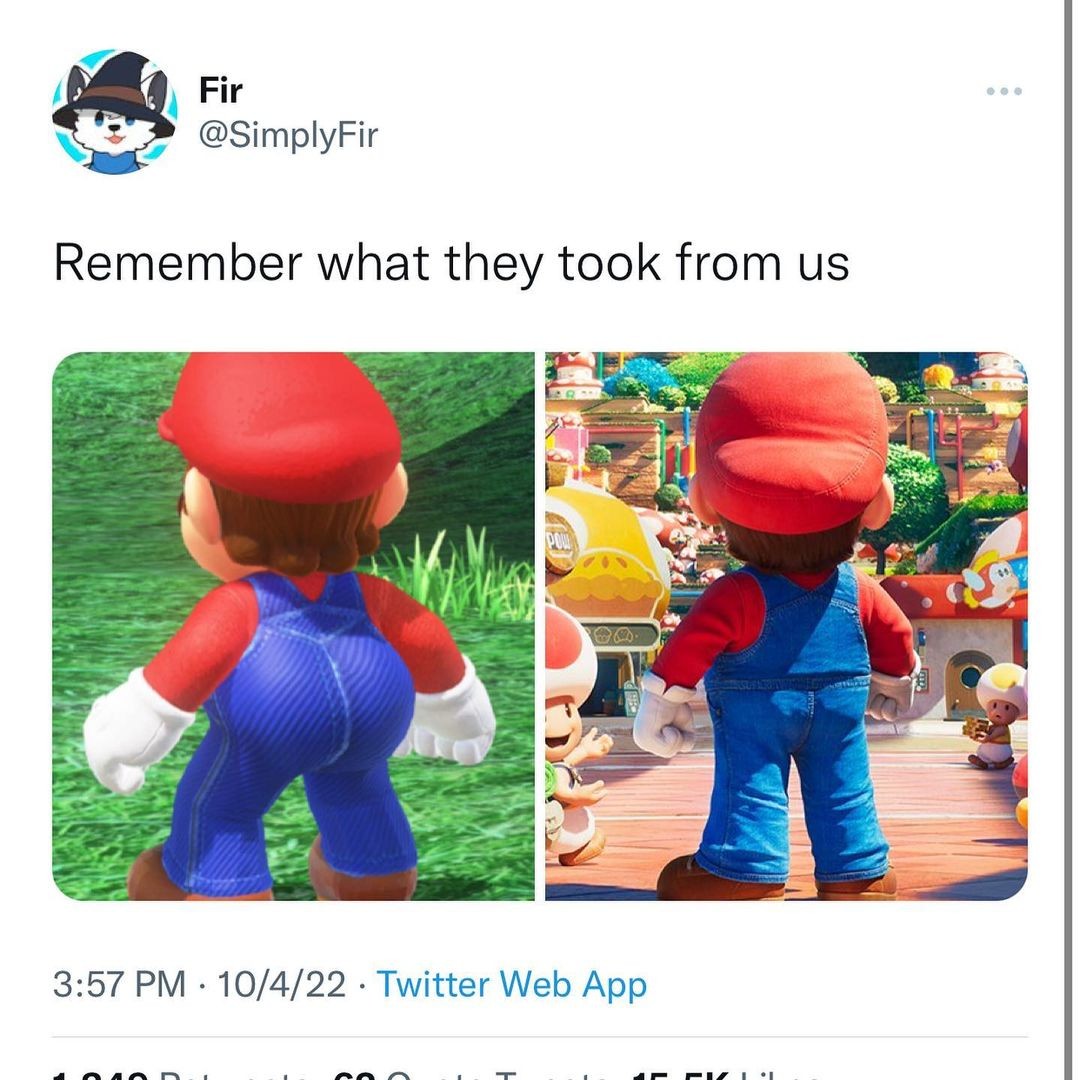This screenshot has width=1080, height=1080.
Task: Open the Twitter Web App source link
Action: pos(511,984)
